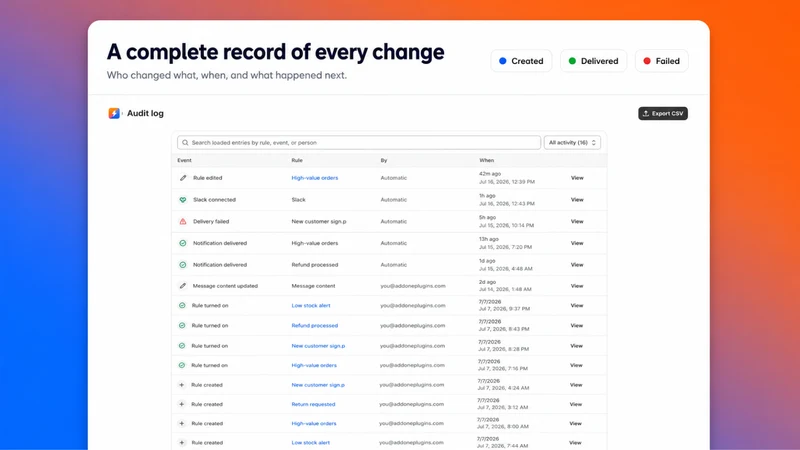The image size is (800, 450).
Task: Click the red warning icon beside Delivery failed
Action: tap(183, 221)
